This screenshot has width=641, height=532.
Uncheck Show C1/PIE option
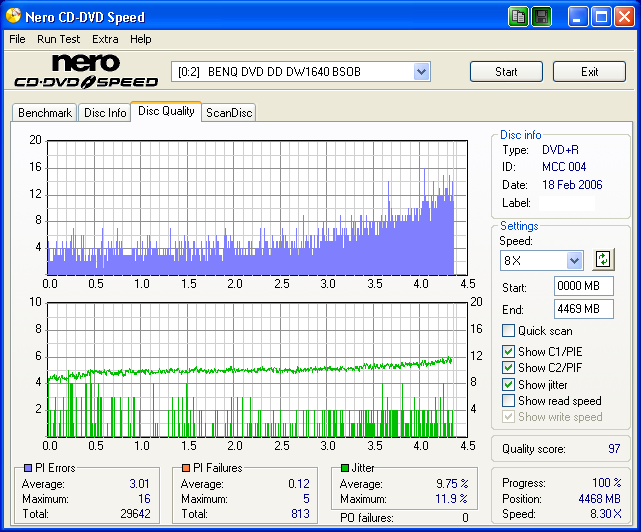[509, 352]
